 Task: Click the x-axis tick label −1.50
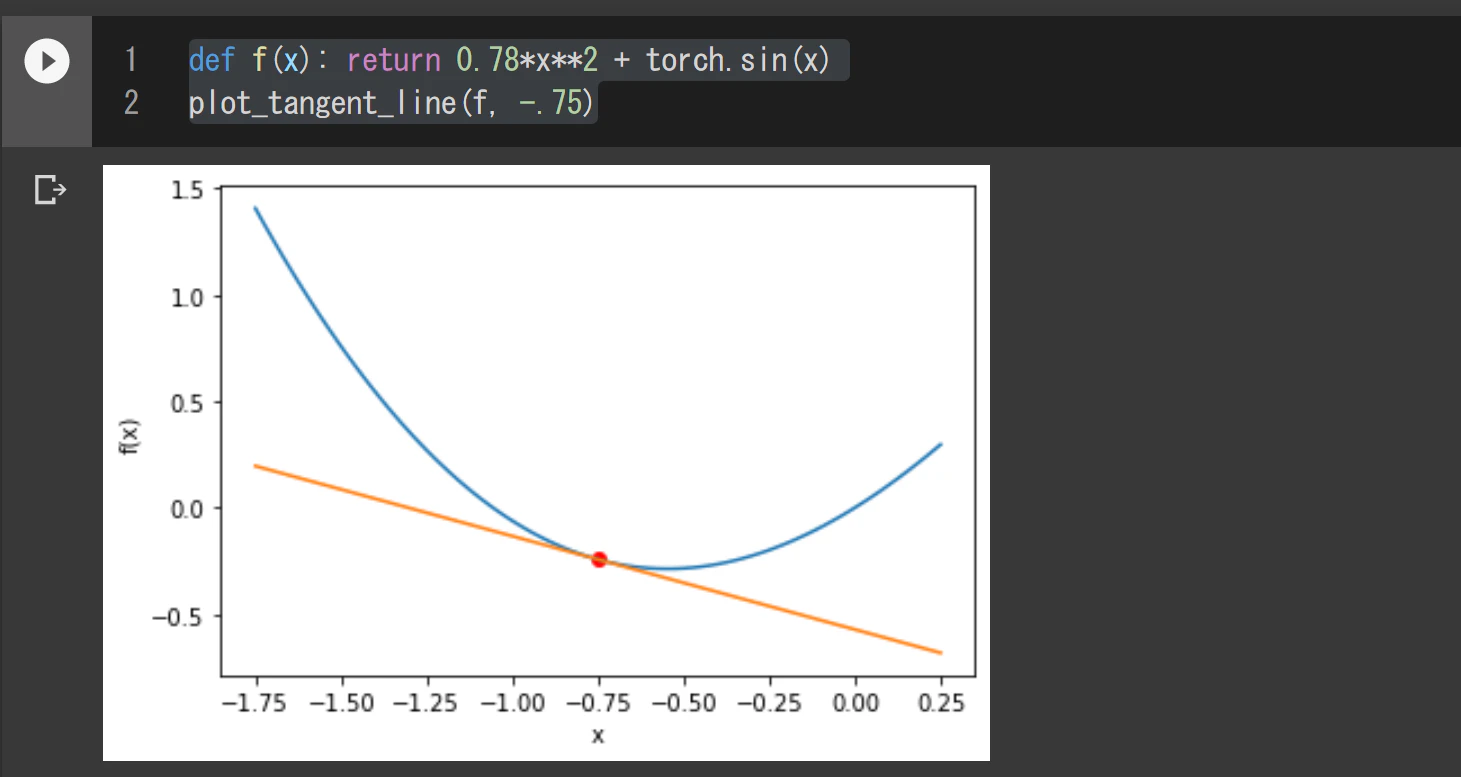341,703
